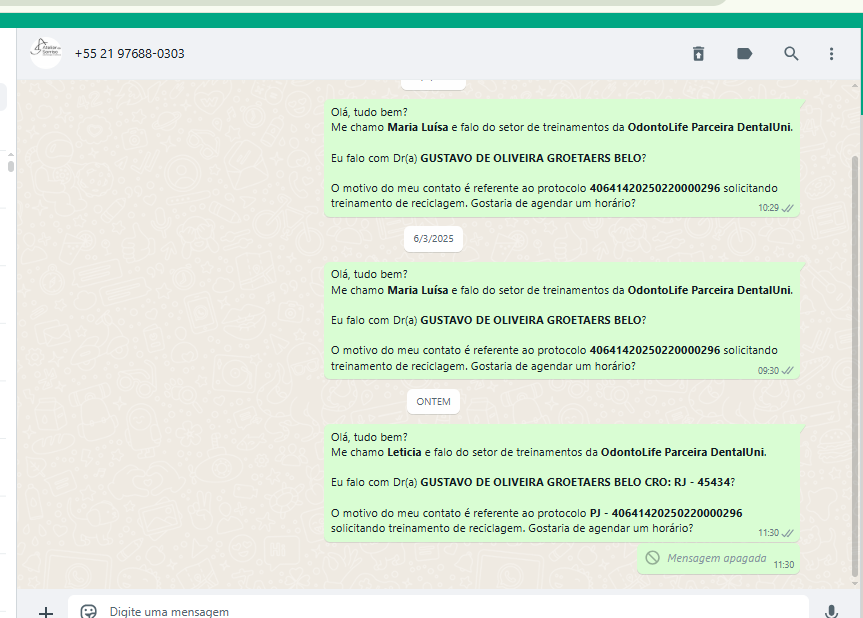Click the trash delete icon in chat header

point(698,54)
